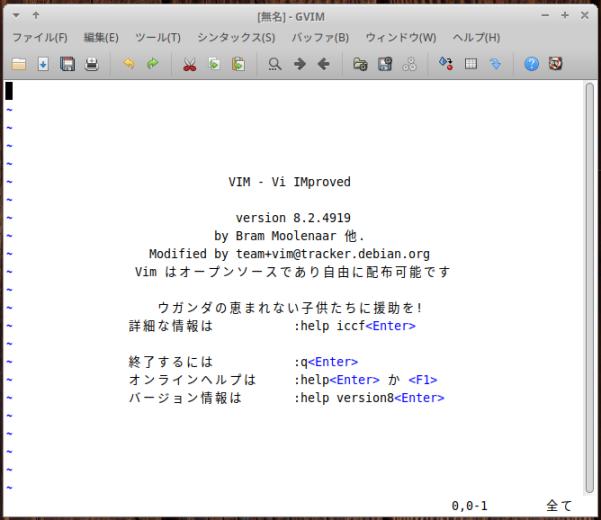Click the Redo arrow icon

pos(153,63)
